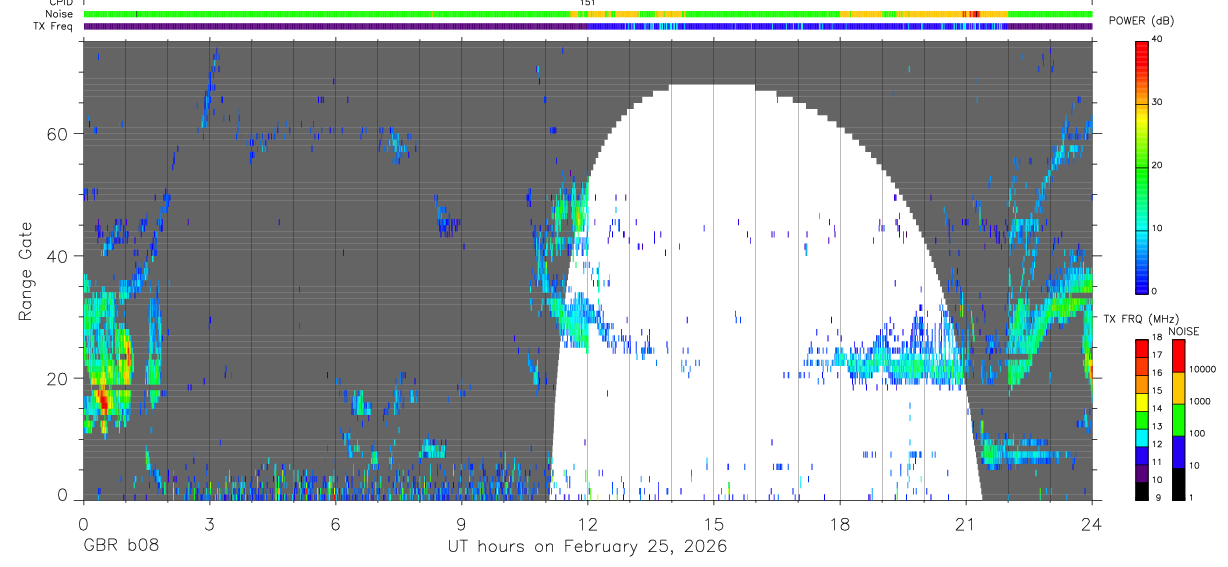Click the GBR b08 radar beam label
The height and width of the screenshot is (567, 1228).
tap(121, 546)
